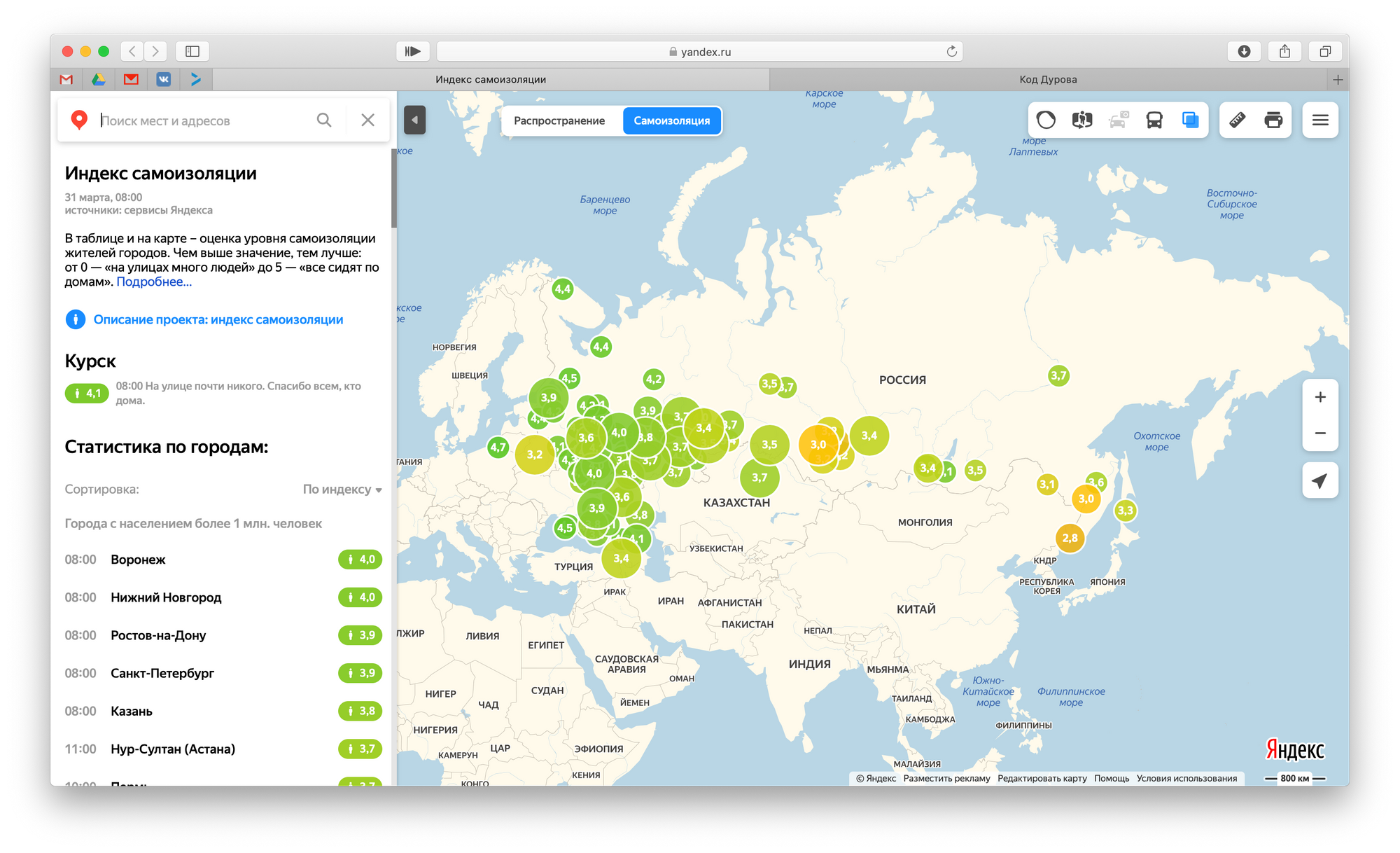Open the hamburger menu on map
This screenshot has height=853, width=1400.
(1320, 120)
